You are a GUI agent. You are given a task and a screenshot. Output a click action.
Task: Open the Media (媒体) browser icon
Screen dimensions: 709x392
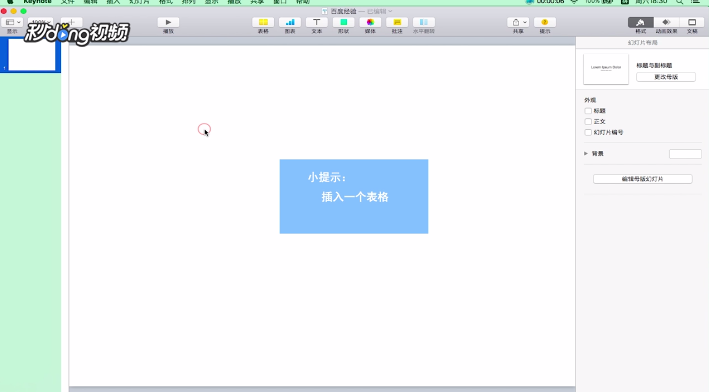pyautogui.click(x=370, y=22)
